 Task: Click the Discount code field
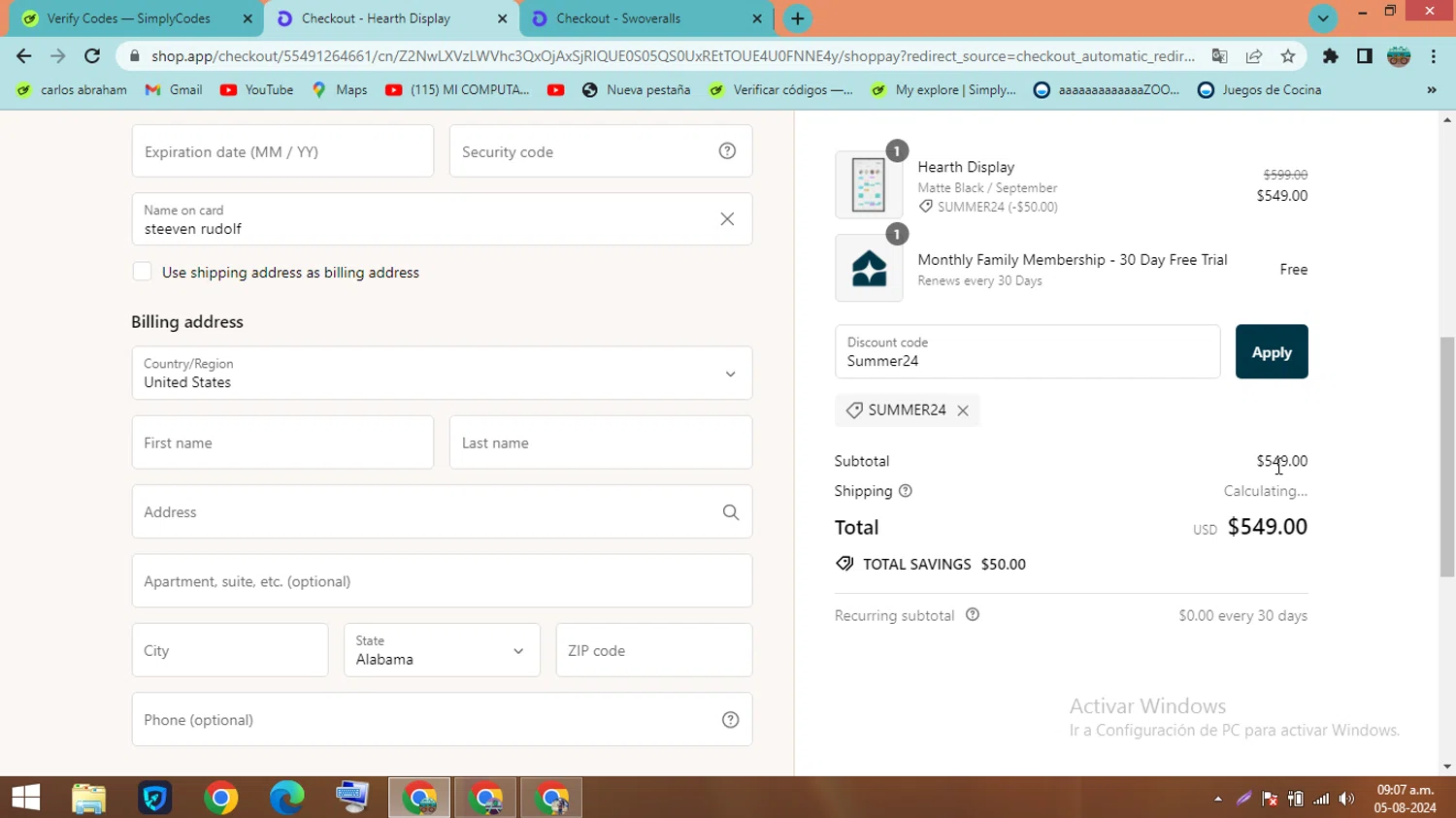(x=1027, y=352)
